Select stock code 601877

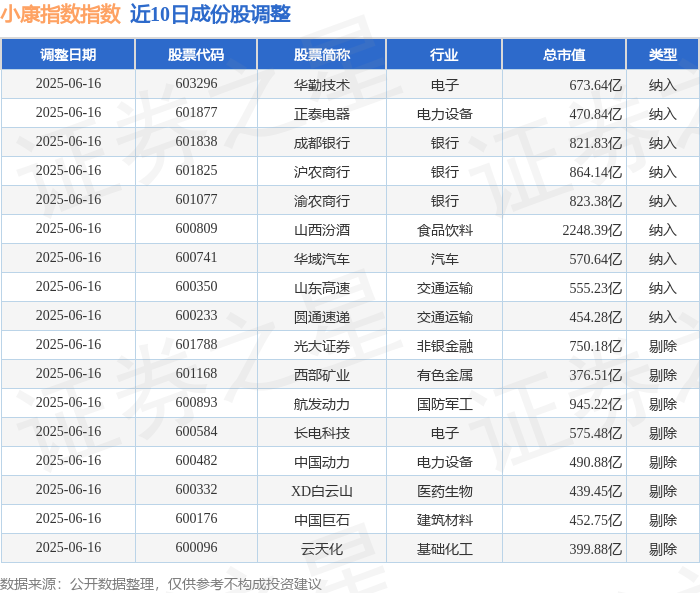point(196,113)
